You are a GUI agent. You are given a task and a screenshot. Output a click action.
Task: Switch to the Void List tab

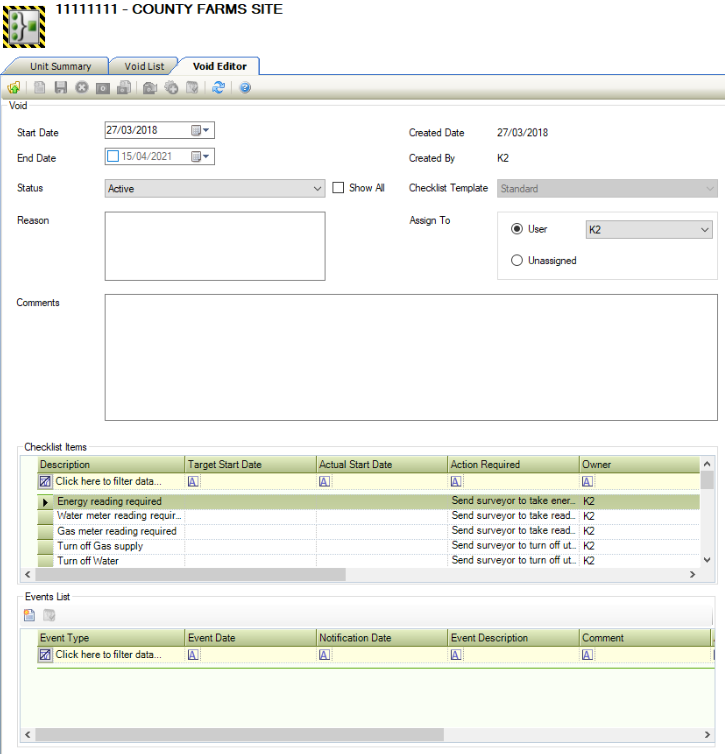point(144,66)
